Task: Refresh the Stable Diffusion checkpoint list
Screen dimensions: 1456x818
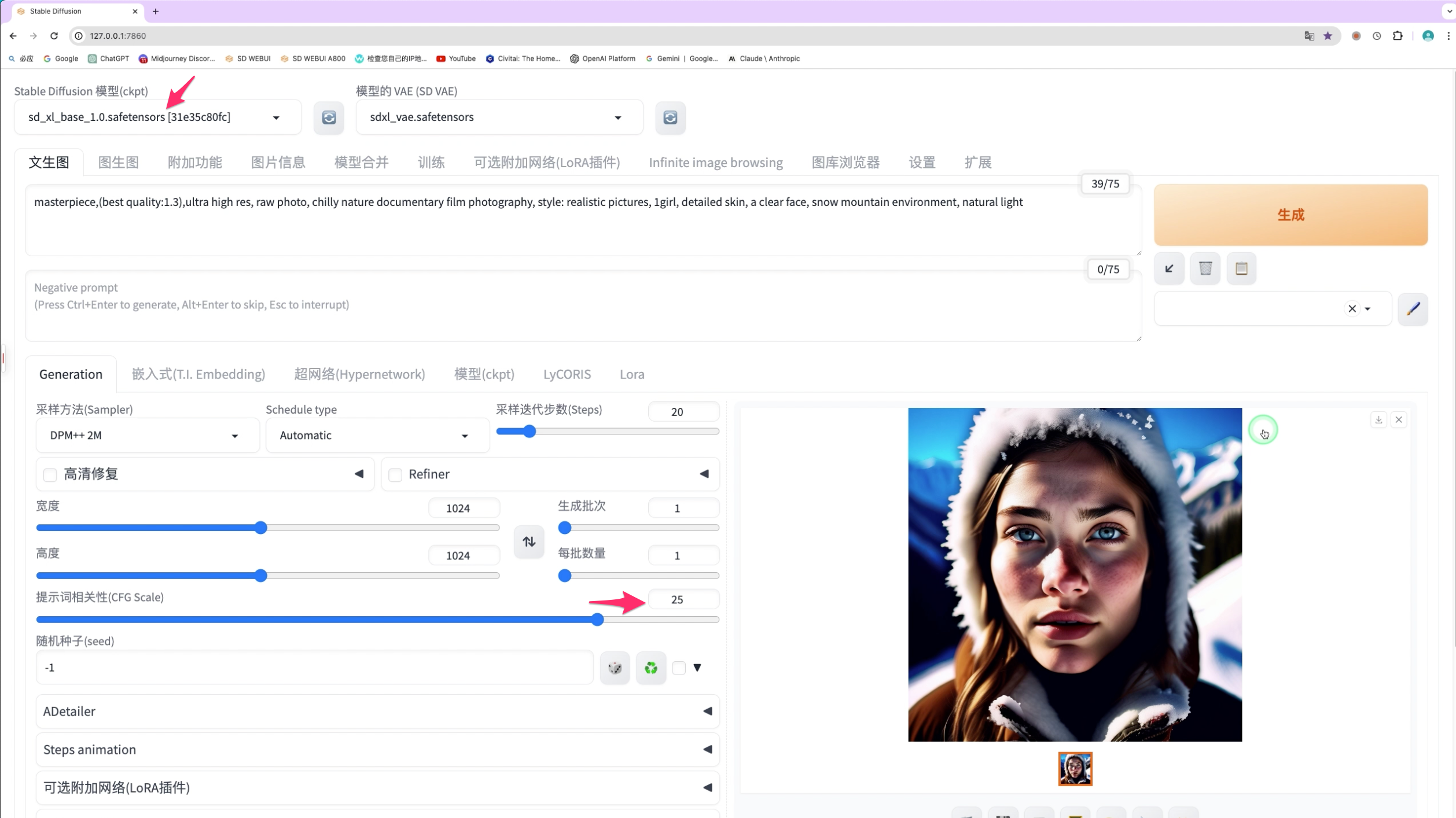Action: [329, 117]
